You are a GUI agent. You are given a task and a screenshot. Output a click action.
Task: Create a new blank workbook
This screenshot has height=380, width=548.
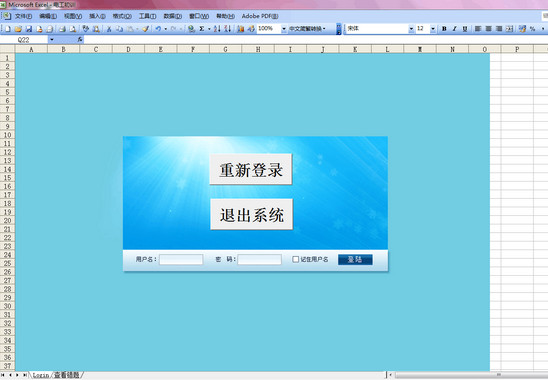click(7, 29)
